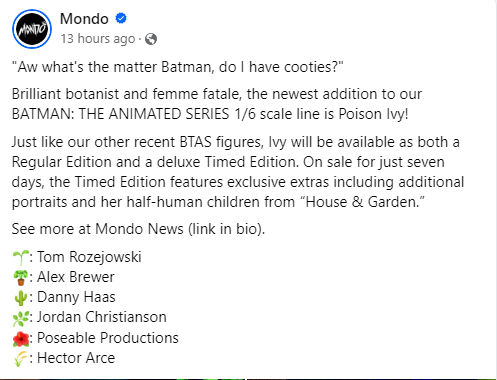
Task: Click the public globe privacy icon
Action: coord(151,39)
